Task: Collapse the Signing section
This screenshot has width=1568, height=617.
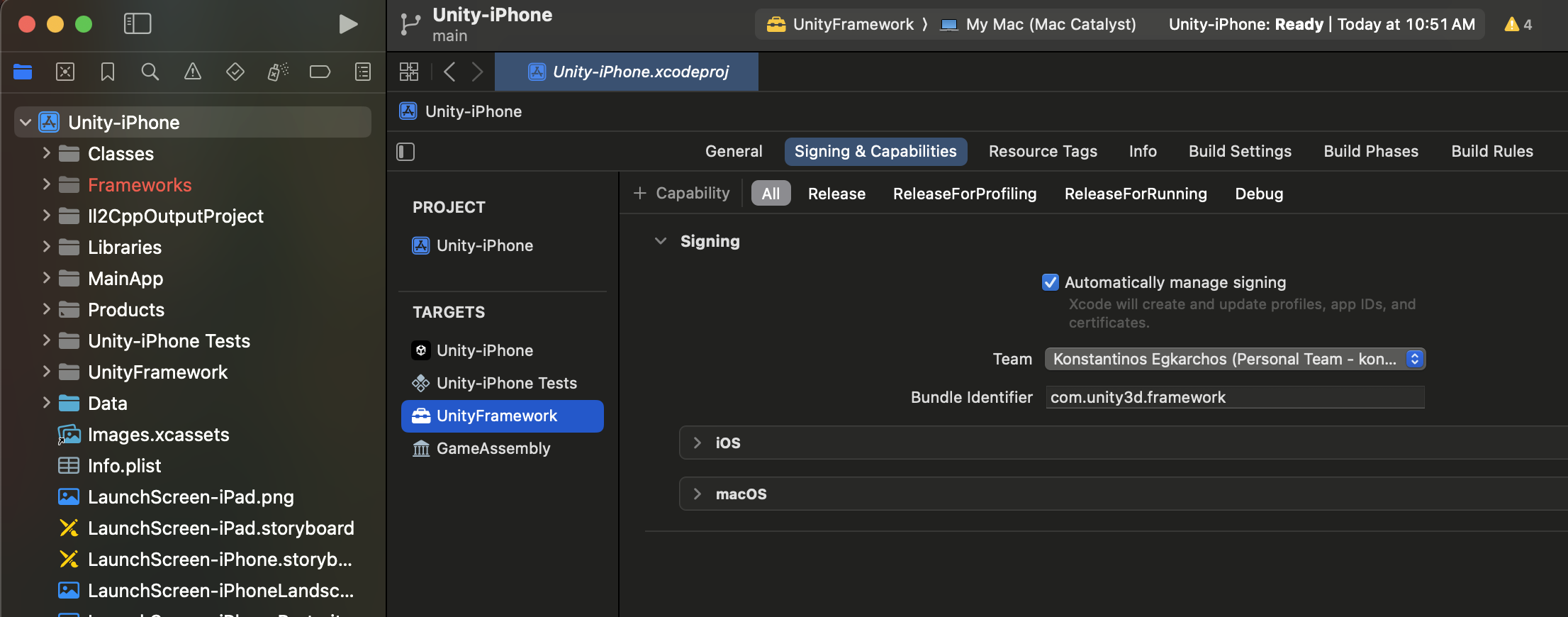Action: [x=661, y=241]
